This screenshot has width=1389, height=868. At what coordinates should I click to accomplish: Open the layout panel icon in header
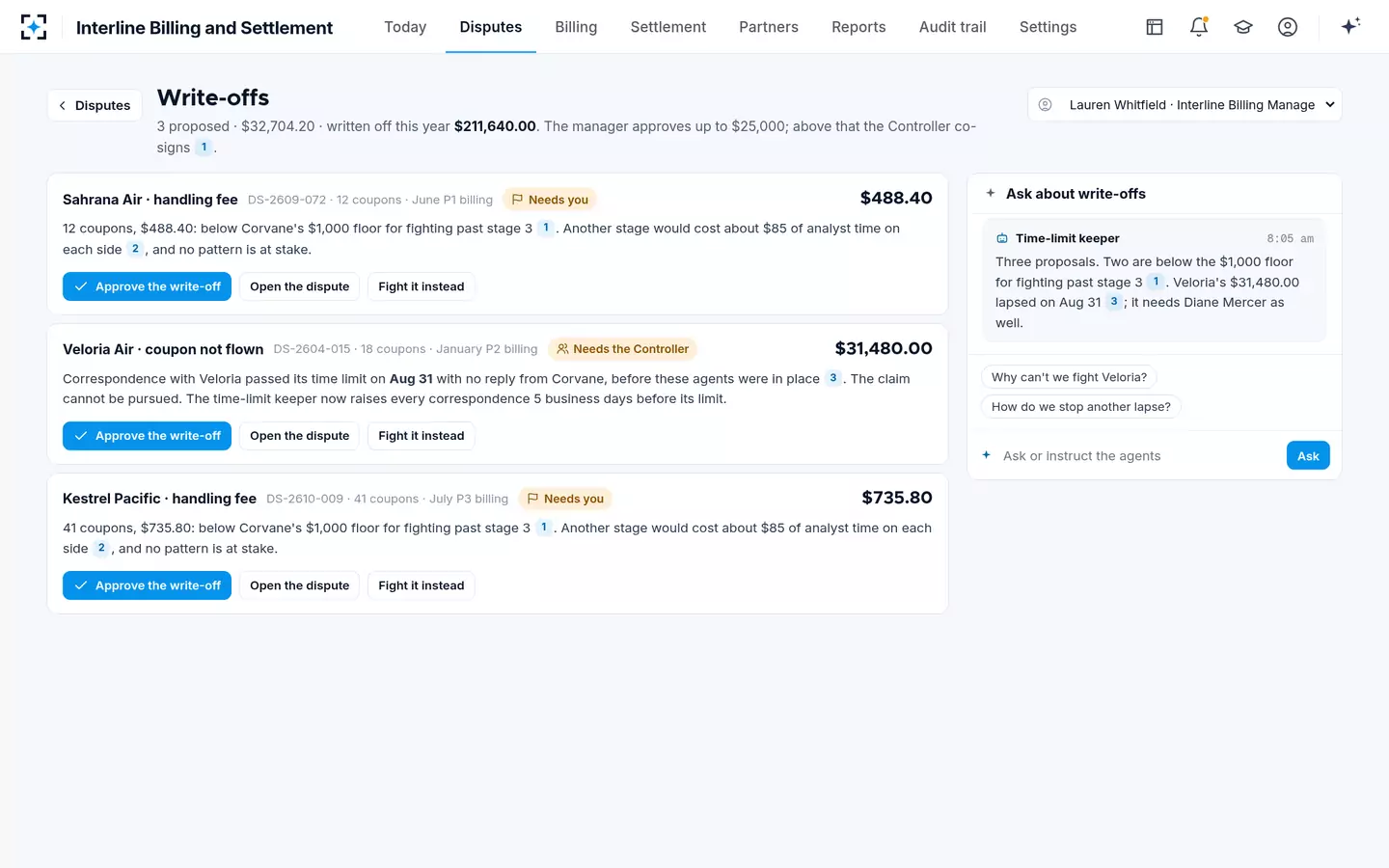[1155, 27]
